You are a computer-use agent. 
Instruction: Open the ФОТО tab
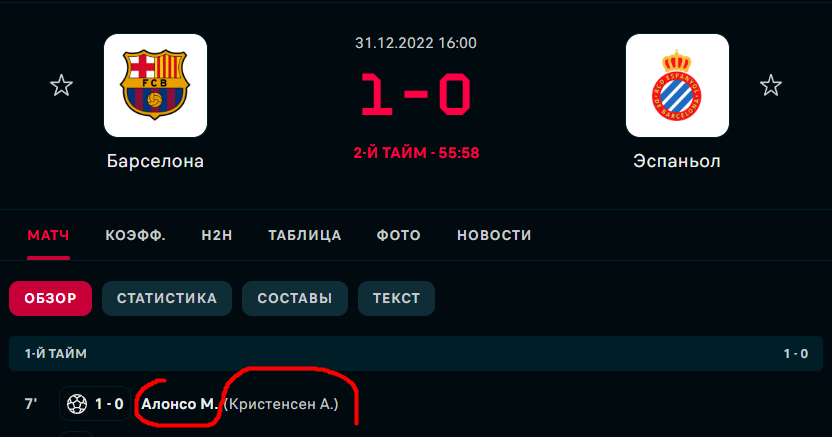[398, 235]
